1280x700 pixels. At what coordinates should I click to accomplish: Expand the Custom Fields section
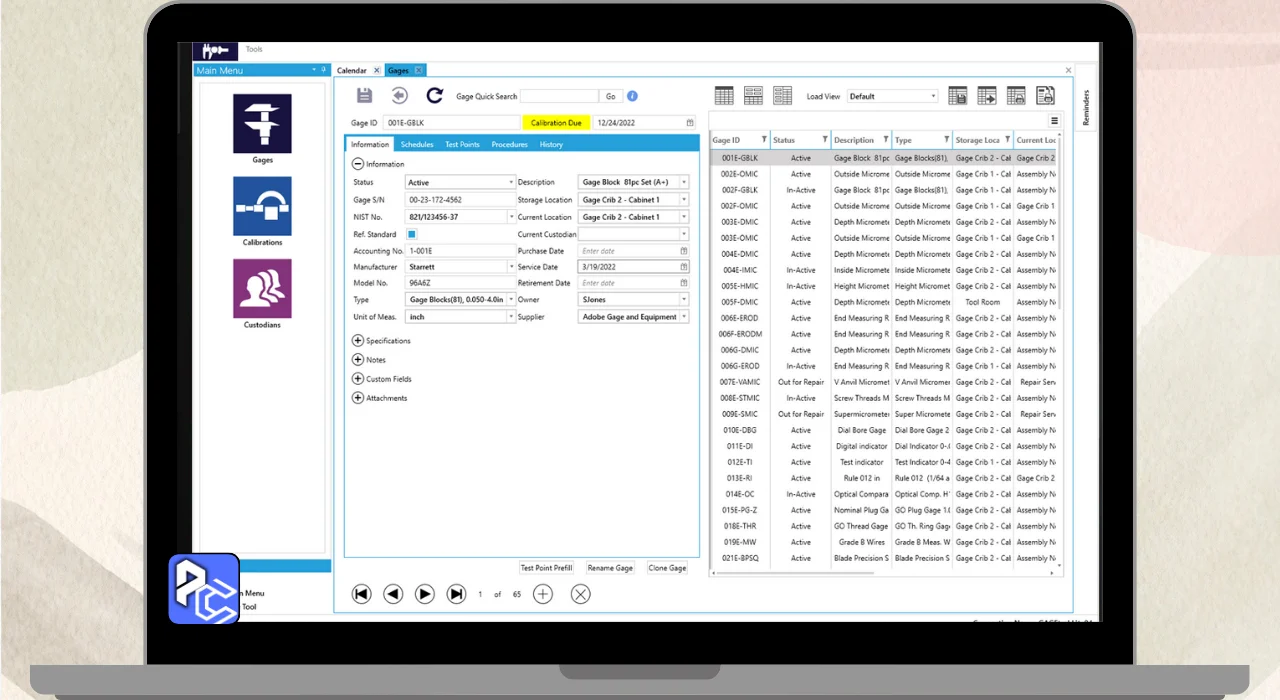click(x=358, y=379)
